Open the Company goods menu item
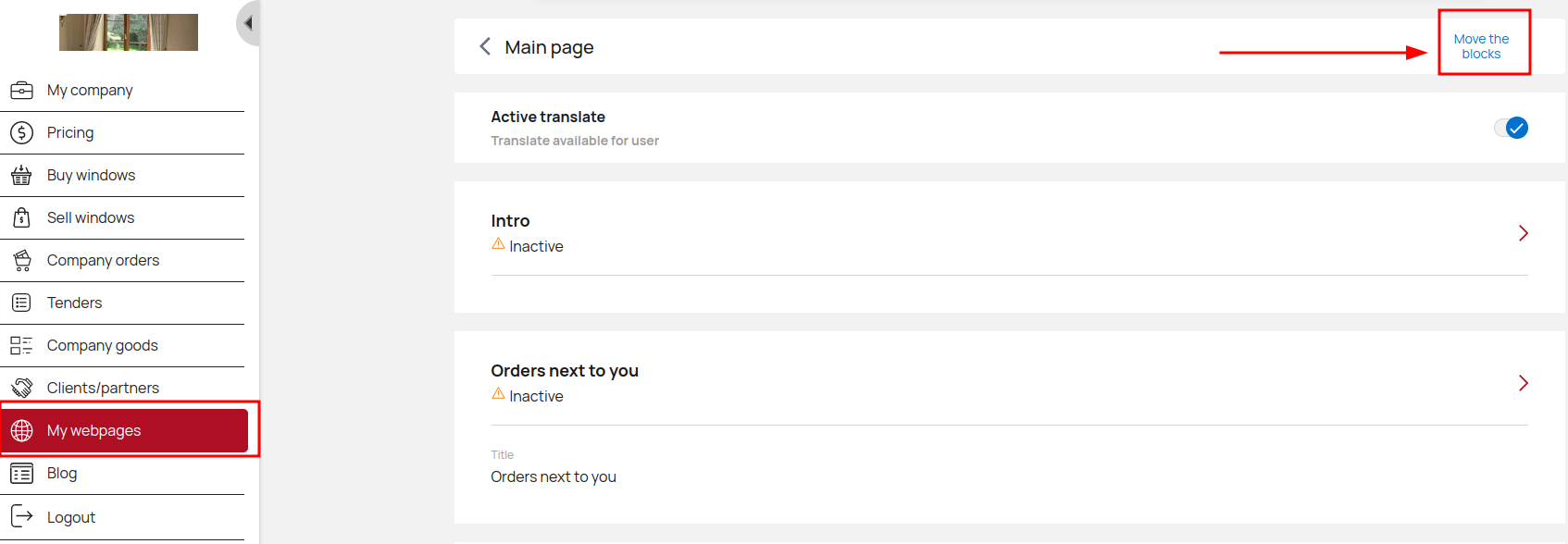1568x544 pixels. 102,345
